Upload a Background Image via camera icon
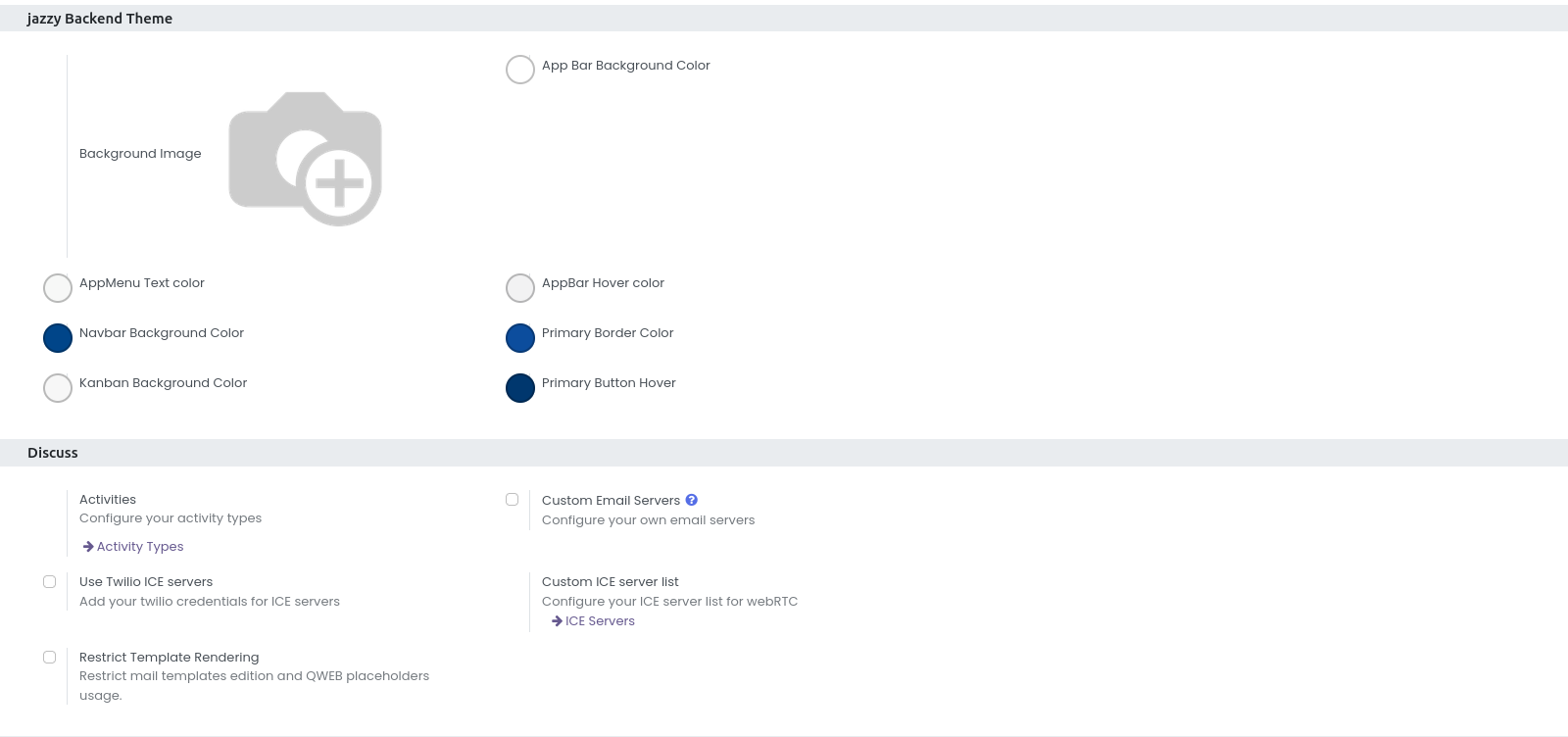This screenshot has height=737, width=1568. pos(305,159)
